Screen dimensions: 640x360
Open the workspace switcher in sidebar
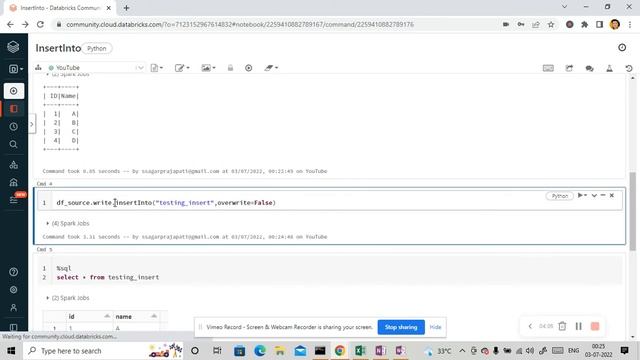[16, 69]
